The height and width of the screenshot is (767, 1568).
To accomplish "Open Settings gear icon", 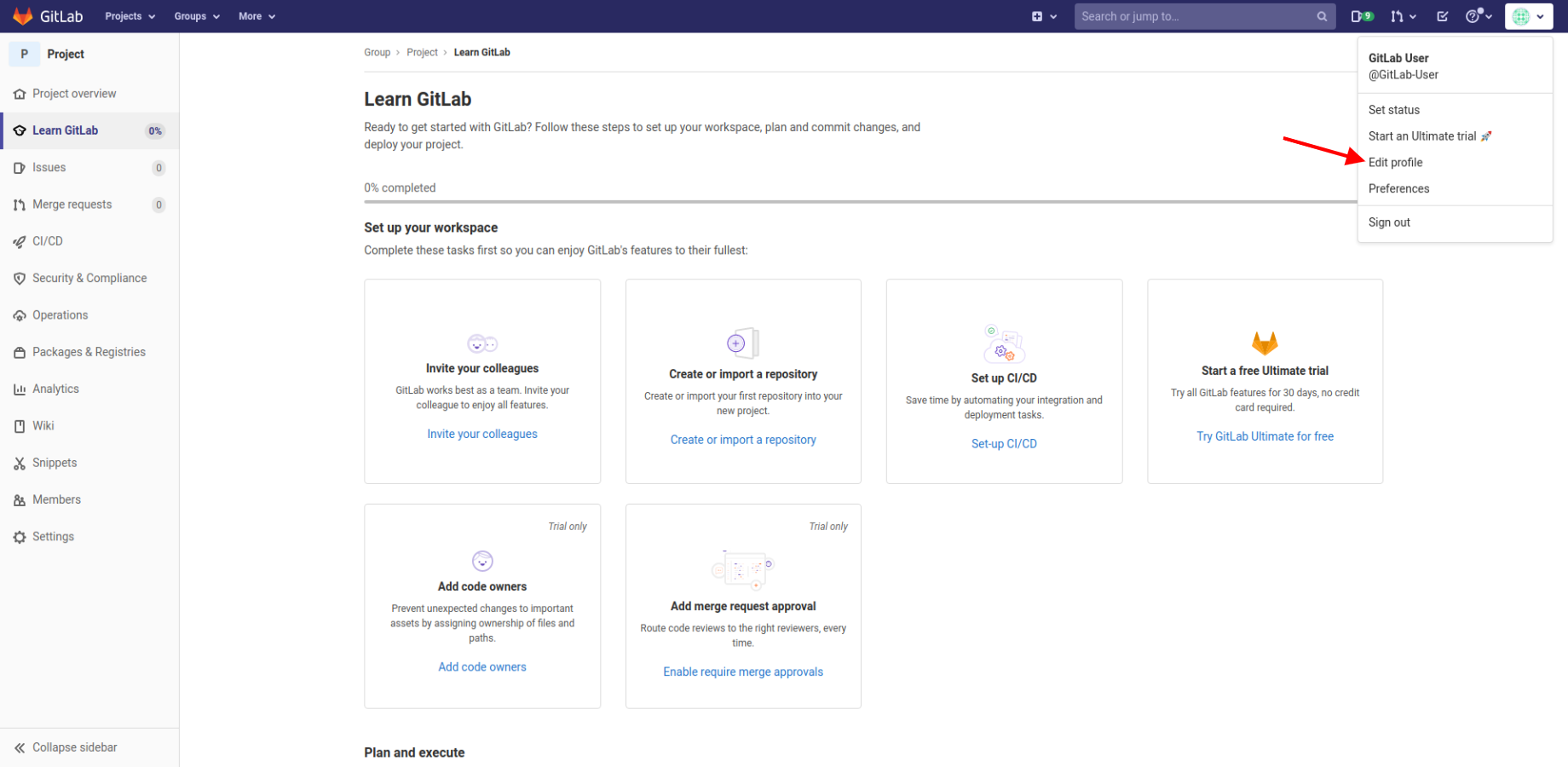I will coord(20,537).
